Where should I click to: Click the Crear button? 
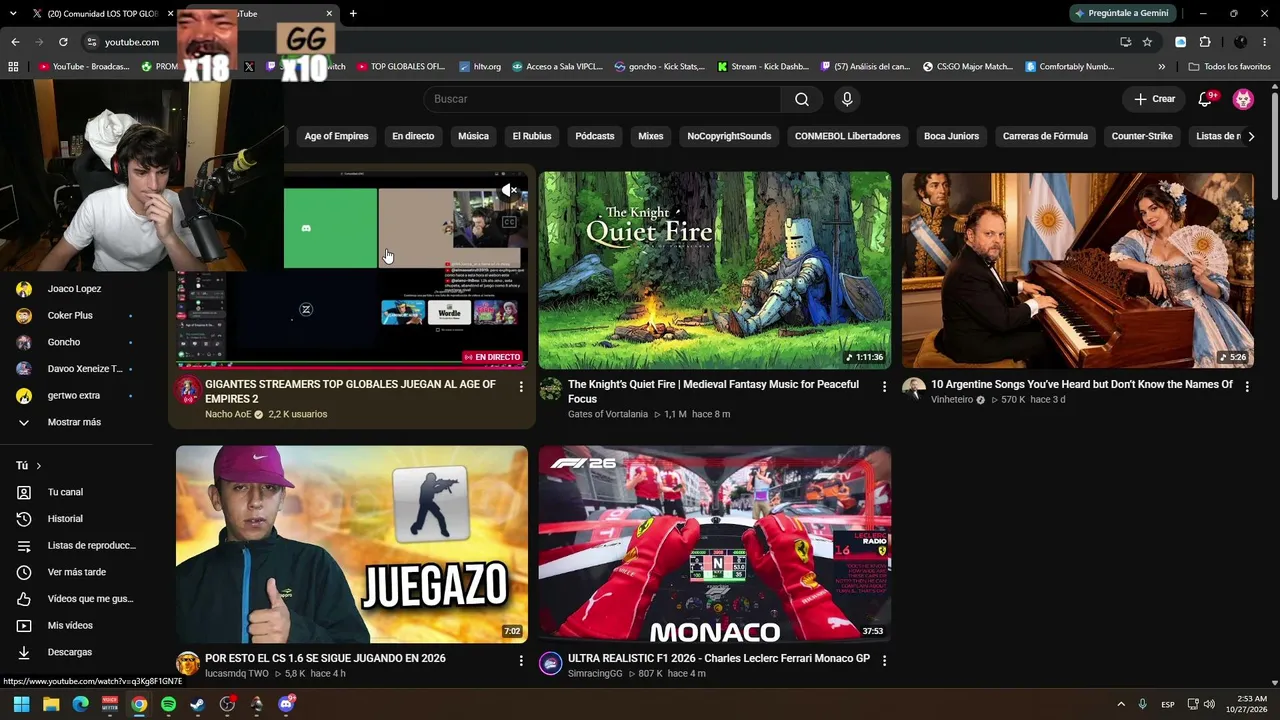tap(1154, 99)
